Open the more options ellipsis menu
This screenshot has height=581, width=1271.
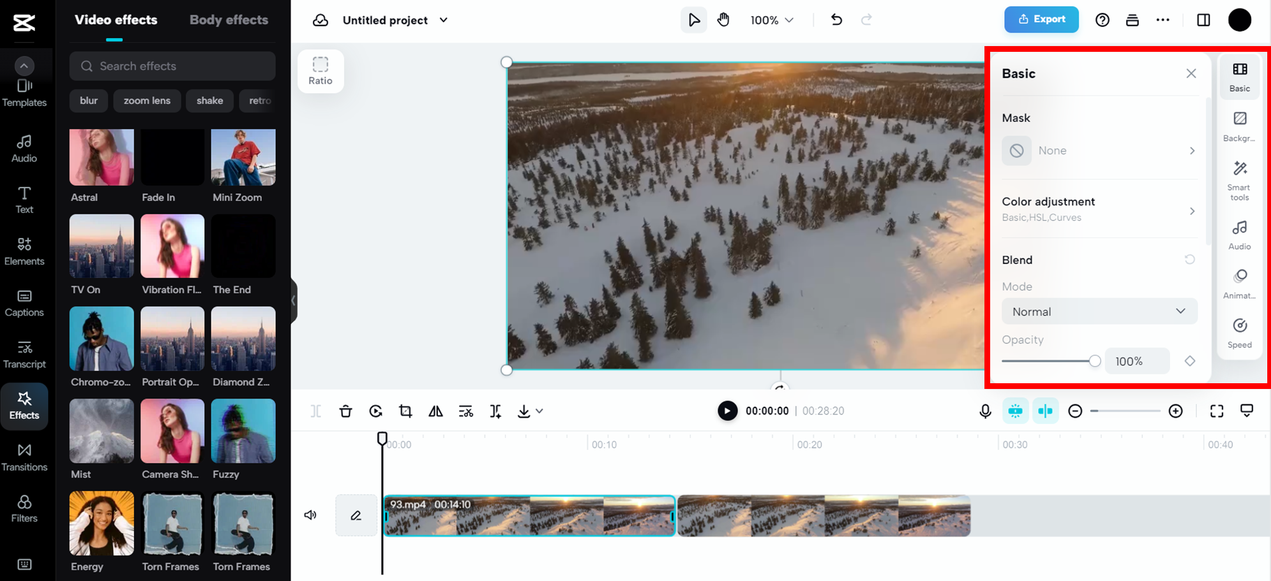[x=1162, y=20]
